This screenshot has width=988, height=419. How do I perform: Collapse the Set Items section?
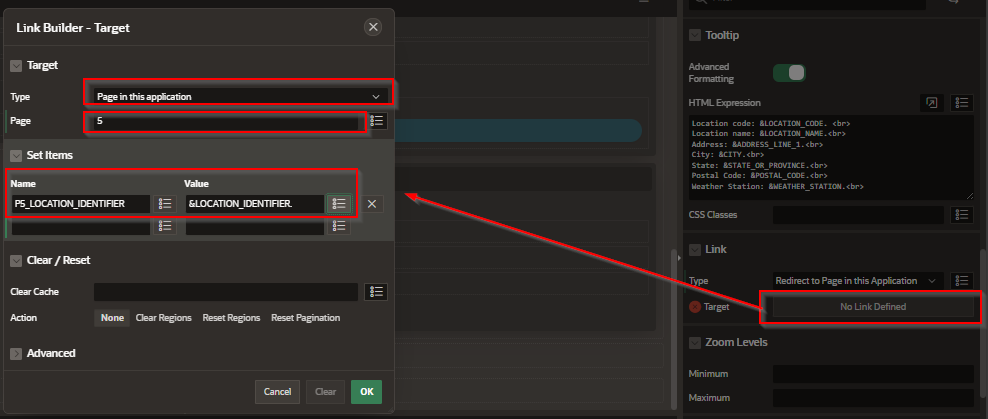pos(16,154)
